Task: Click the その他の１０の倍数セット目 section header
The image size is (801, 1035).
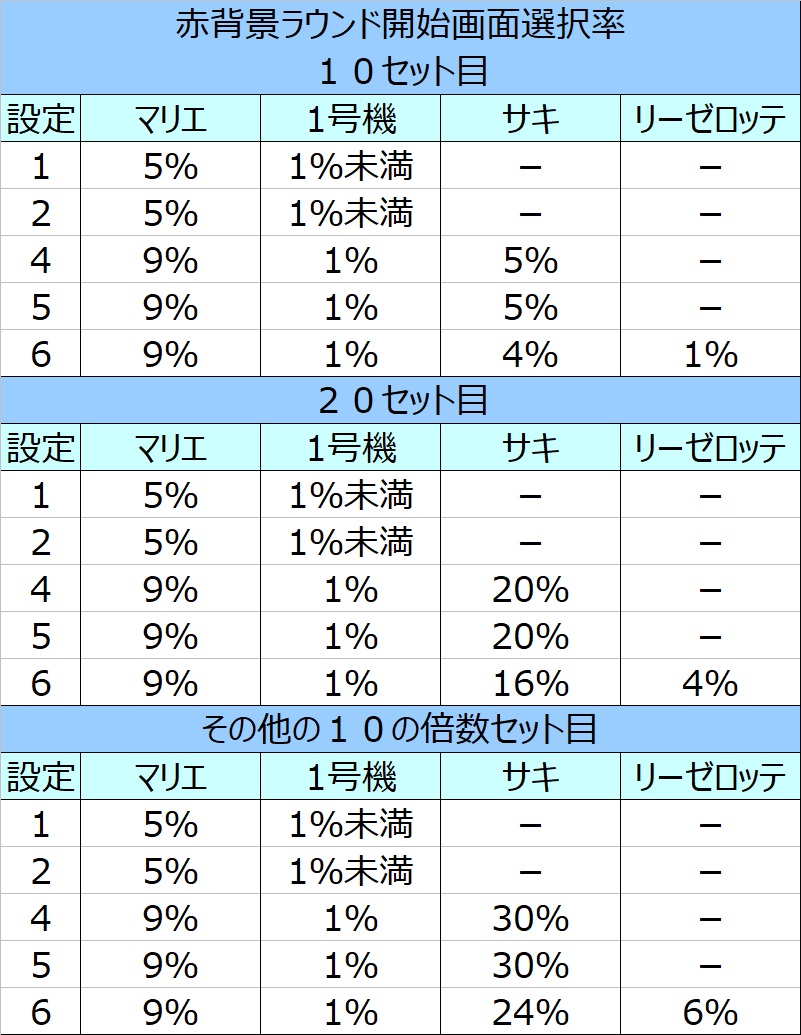Action: point(400,729)
